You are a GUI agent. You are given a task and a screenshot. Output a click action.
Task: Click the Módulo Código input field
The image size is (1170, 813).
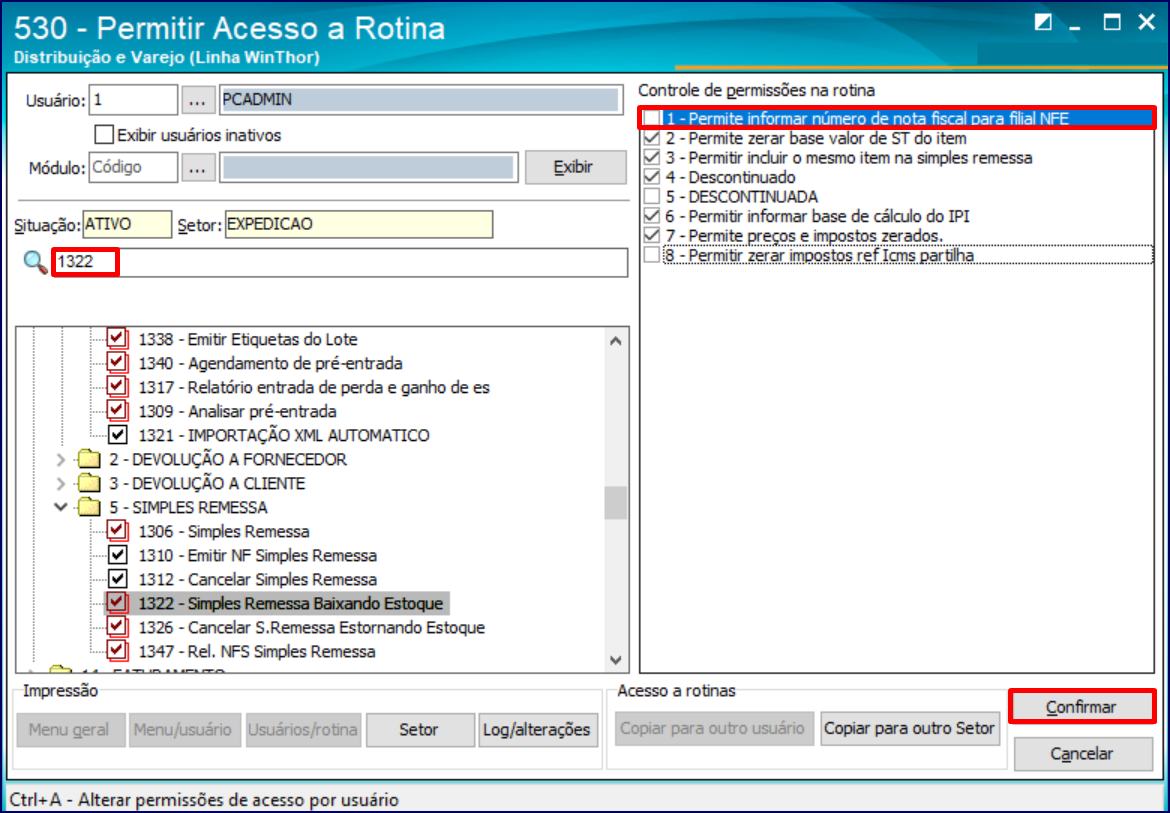133,167
